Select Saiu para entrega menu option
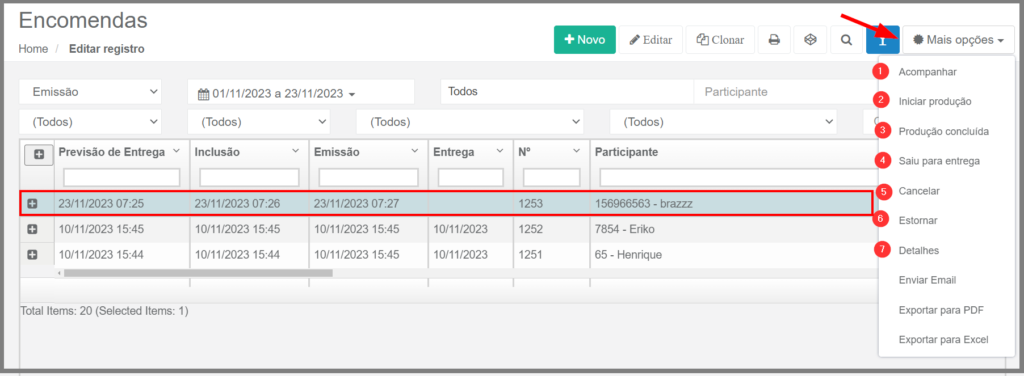The width and height of the screenshot is (1024, 376). 938,161
